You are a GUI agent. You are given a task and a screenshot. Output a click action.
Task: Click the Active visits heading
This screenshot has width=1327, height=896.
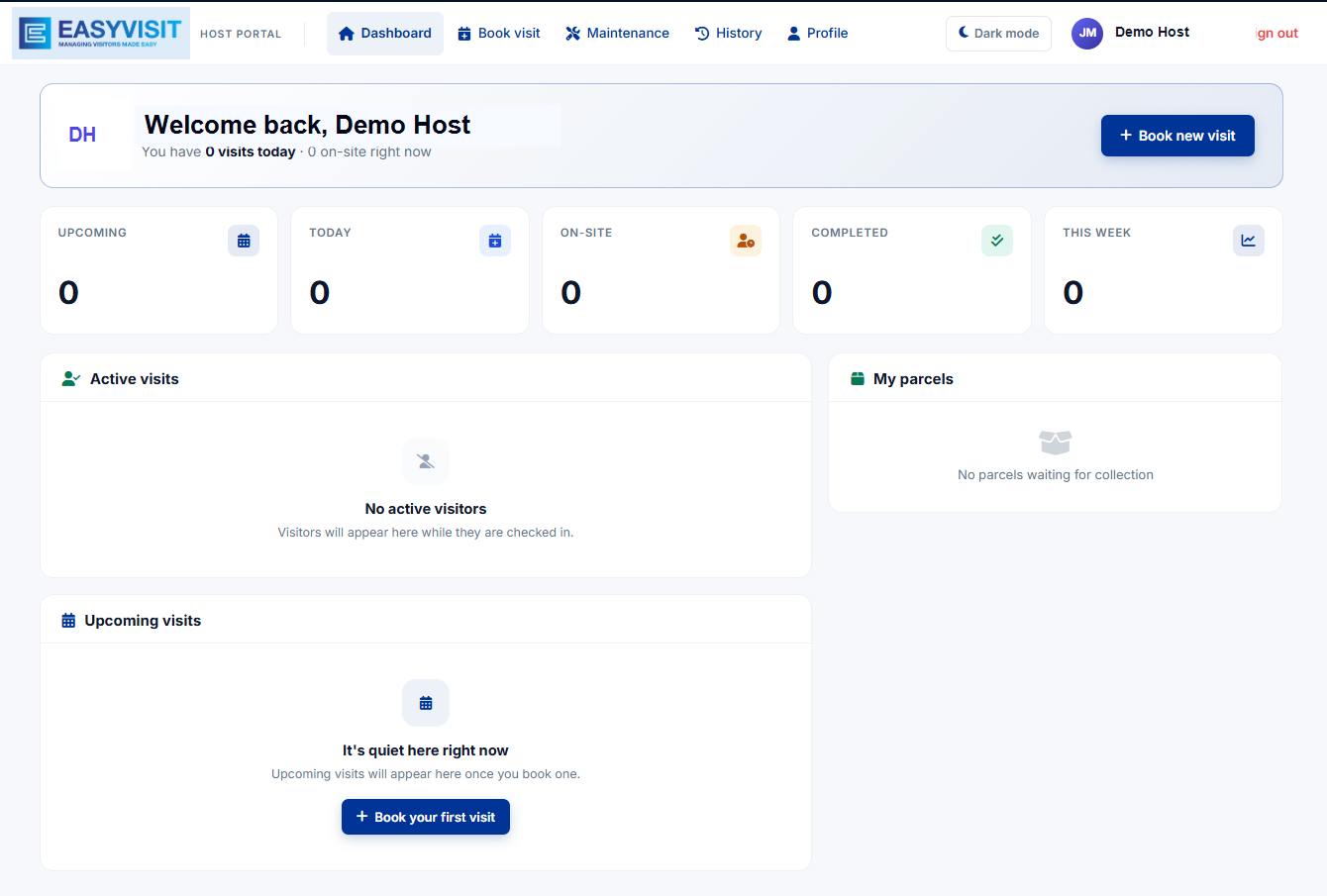click(x=135, y=379)
